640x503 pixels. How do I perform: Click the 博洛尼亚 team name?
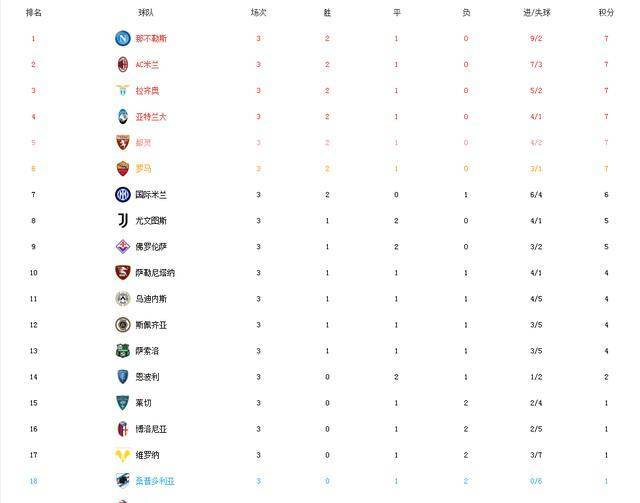[x=151, y=429]
